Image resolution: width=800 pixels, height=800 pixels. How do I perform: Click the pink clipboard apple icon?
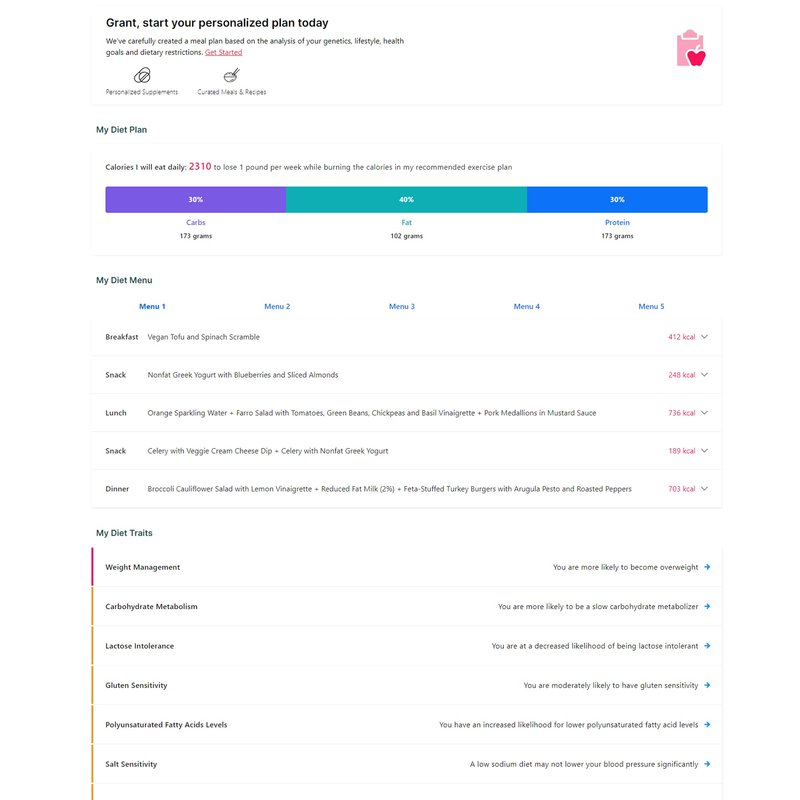point(691,48)
